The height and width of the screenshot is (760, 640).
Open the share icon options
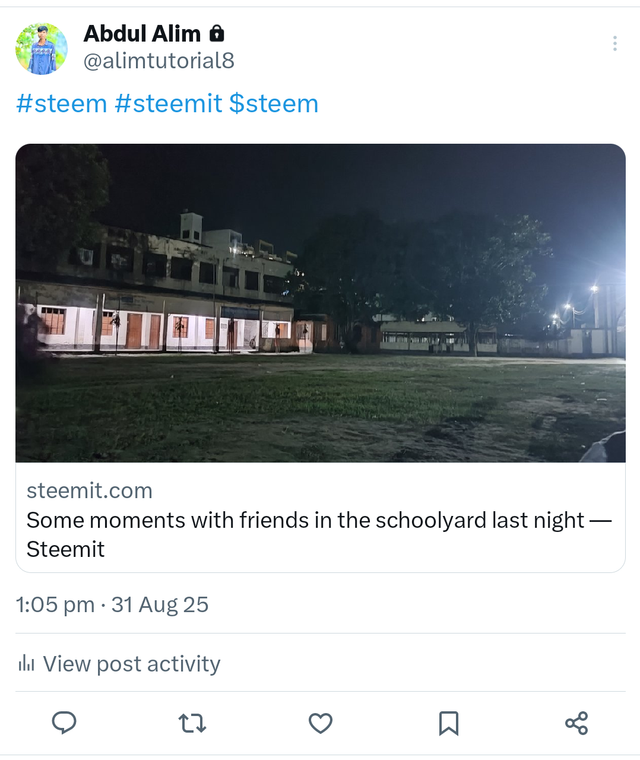[x=576, y=723]
